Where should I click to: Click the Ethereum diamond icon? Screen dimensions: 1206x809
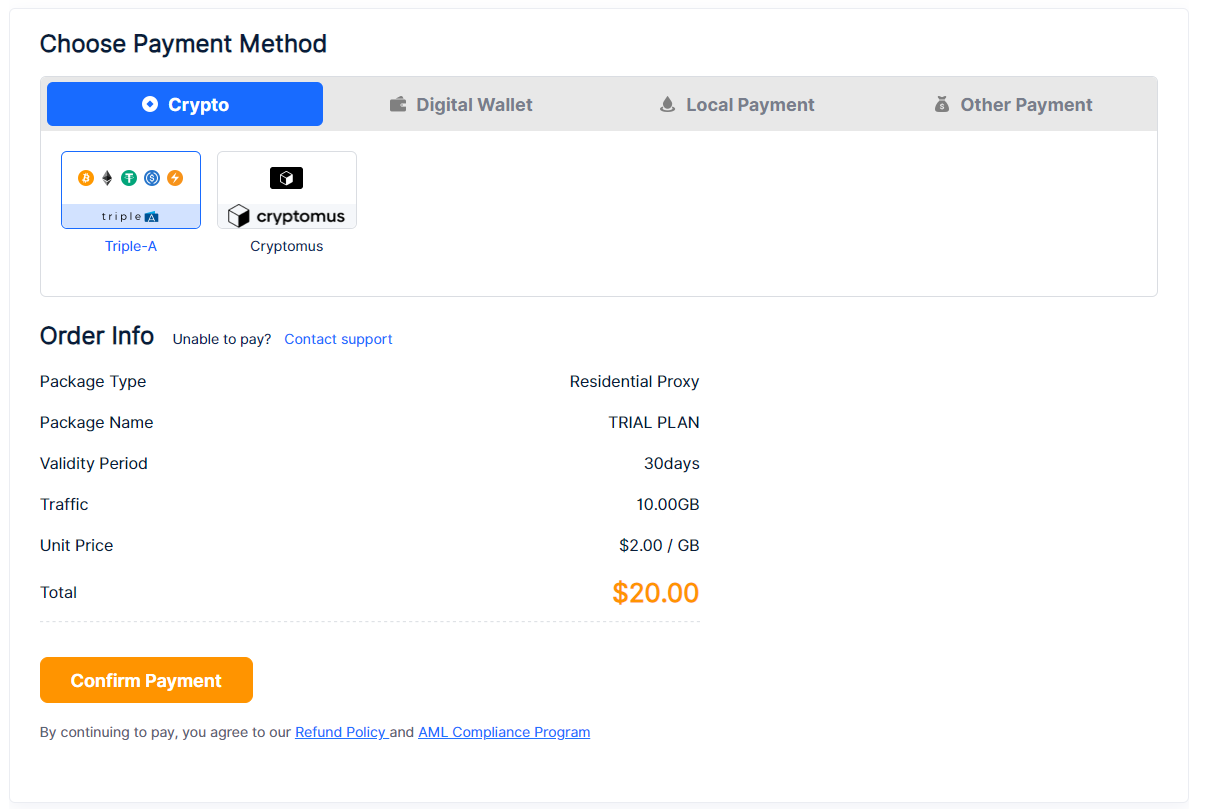point(107,178)
